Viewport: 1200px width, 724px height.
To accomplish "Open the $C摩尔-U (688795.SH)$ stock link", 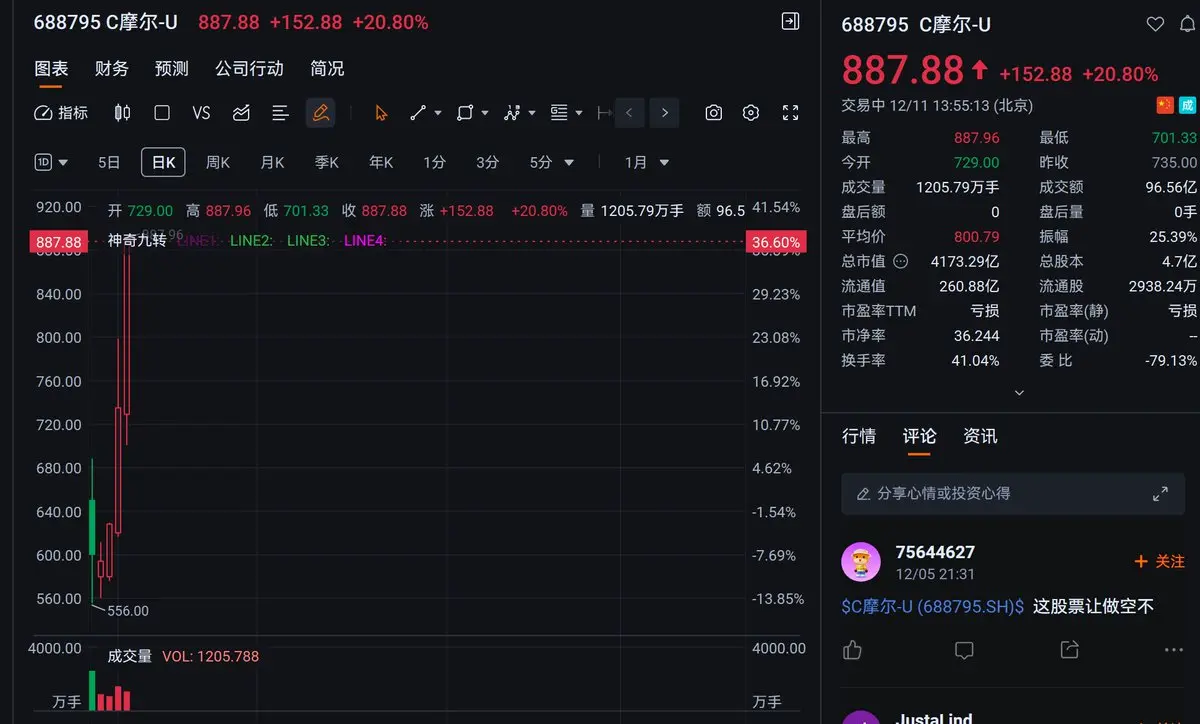I will point(933,606).
